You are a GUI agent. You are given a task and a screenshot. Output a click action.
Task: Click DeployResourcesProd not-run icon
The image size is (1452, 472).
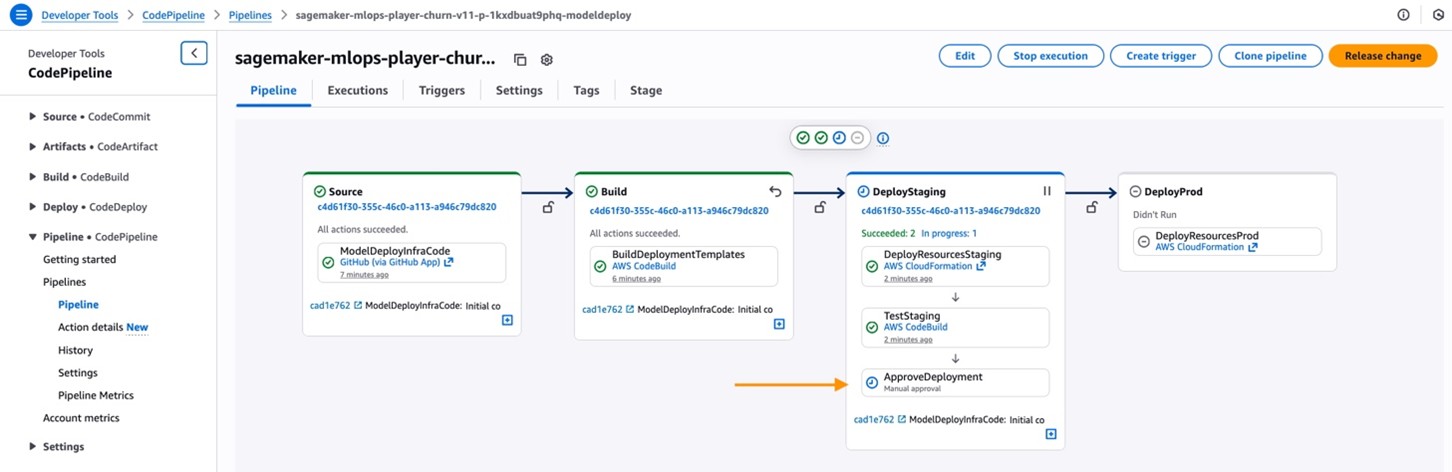coord(1144,242)
